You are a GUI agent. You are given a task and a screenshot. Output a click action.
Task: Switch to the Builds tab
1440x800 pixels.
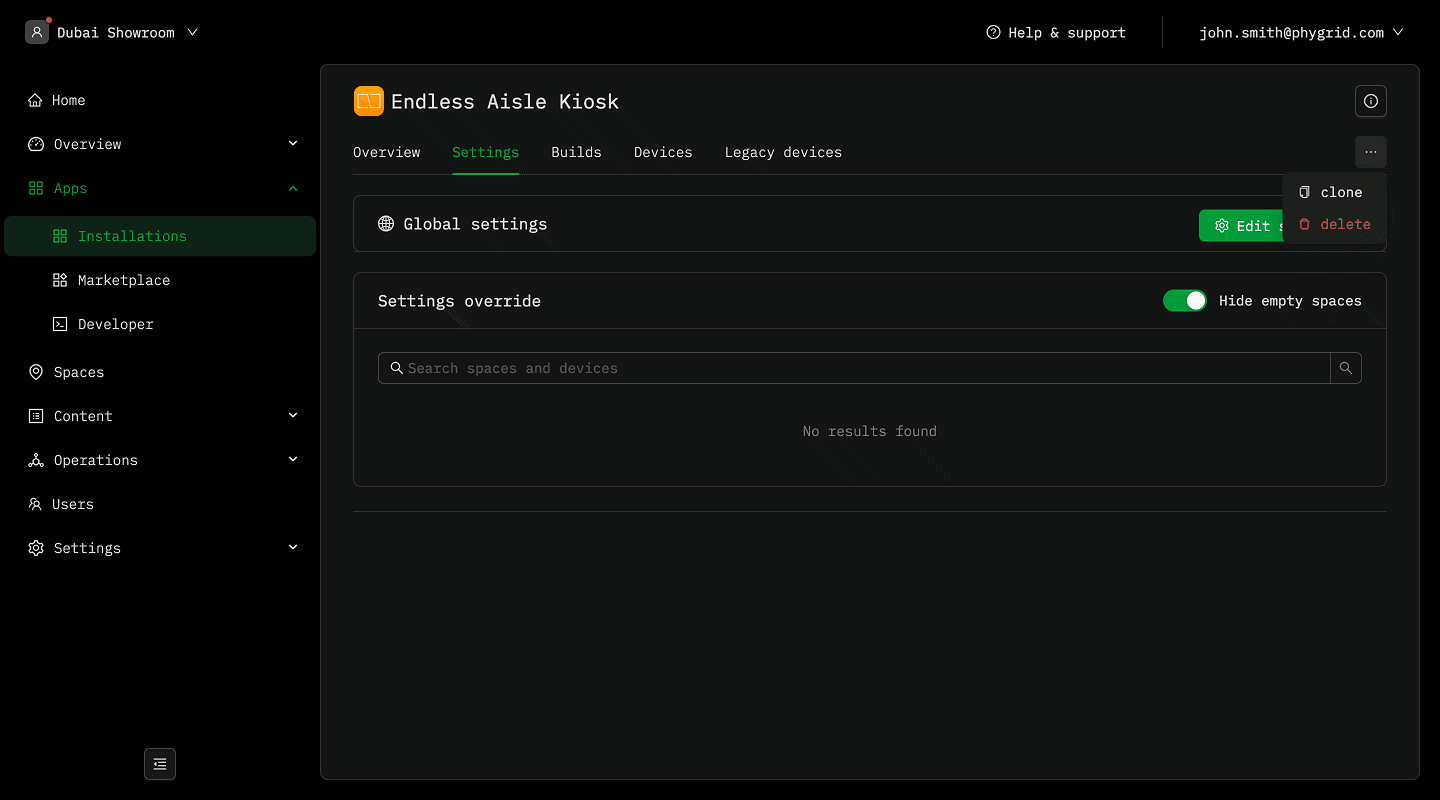576,152
